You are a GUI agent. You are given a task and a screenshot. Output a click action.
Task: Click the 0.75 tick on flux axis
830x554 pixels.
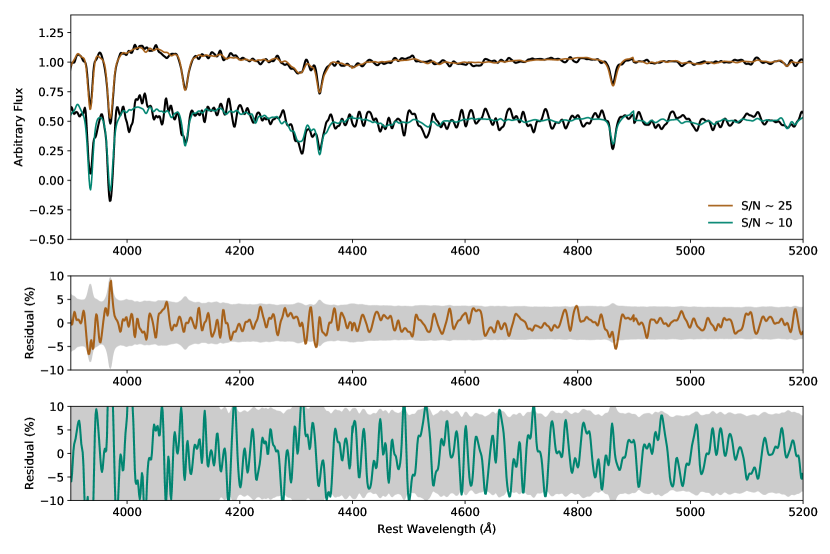pos(51,92)
